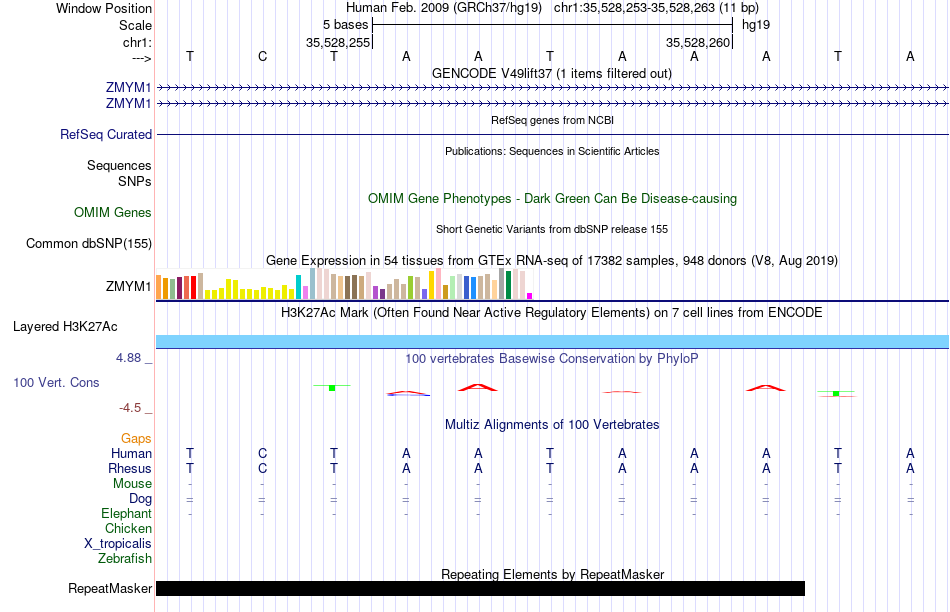Image resolution: width=950 pixels, height=612 pixels.
Task: Select the X_tropicalis species label
Action: 118,544
